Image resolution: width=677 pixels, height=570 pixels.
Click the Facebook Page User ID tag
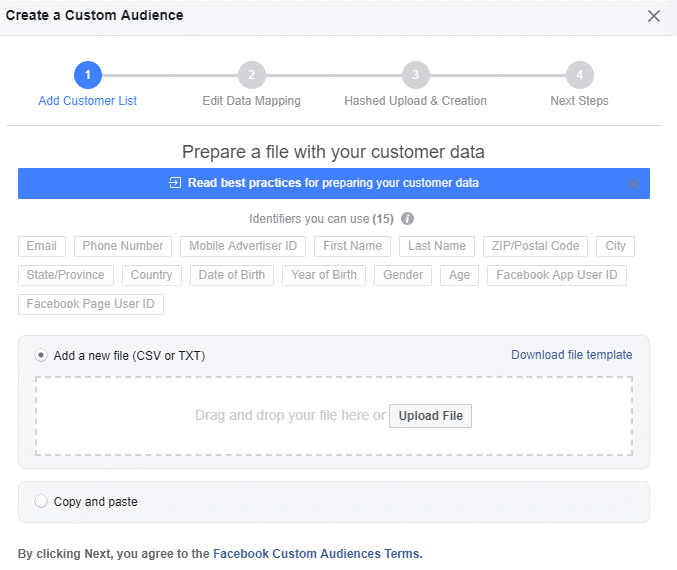coord(91,304)
